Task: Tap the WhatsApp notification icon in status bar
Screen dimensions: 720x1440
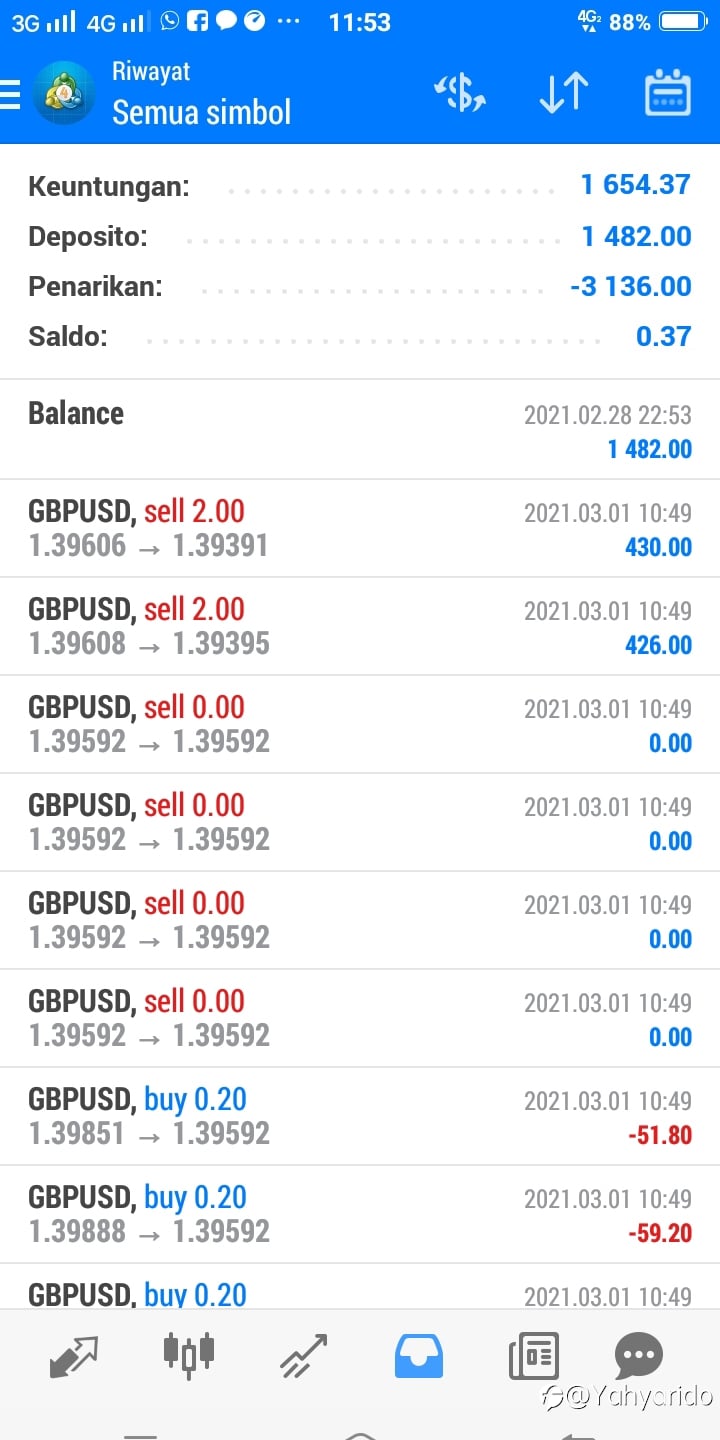Action: click(170, 21)
